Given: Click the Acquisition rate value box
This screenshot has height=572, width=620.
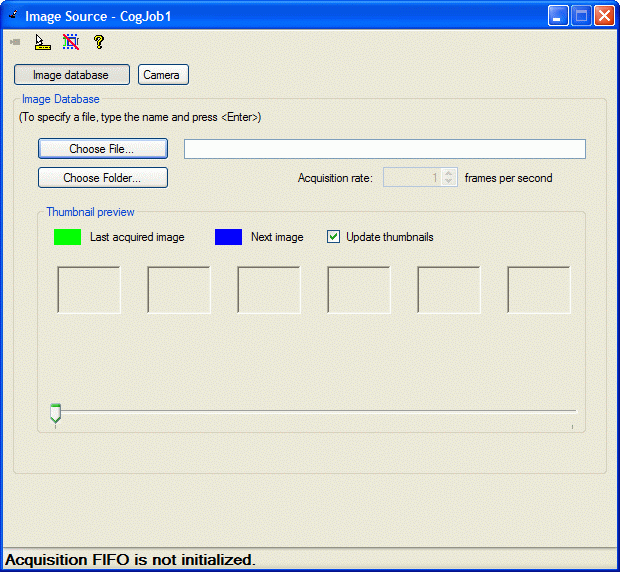Looking at the screenshot, I should [412, 177].
